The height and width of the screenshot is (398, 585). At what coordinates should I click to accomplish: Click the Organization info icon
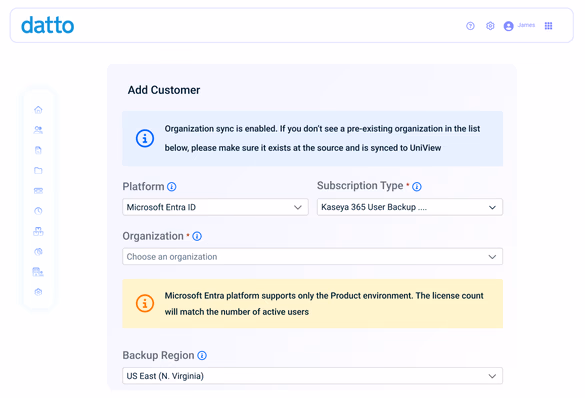(197, 236)
